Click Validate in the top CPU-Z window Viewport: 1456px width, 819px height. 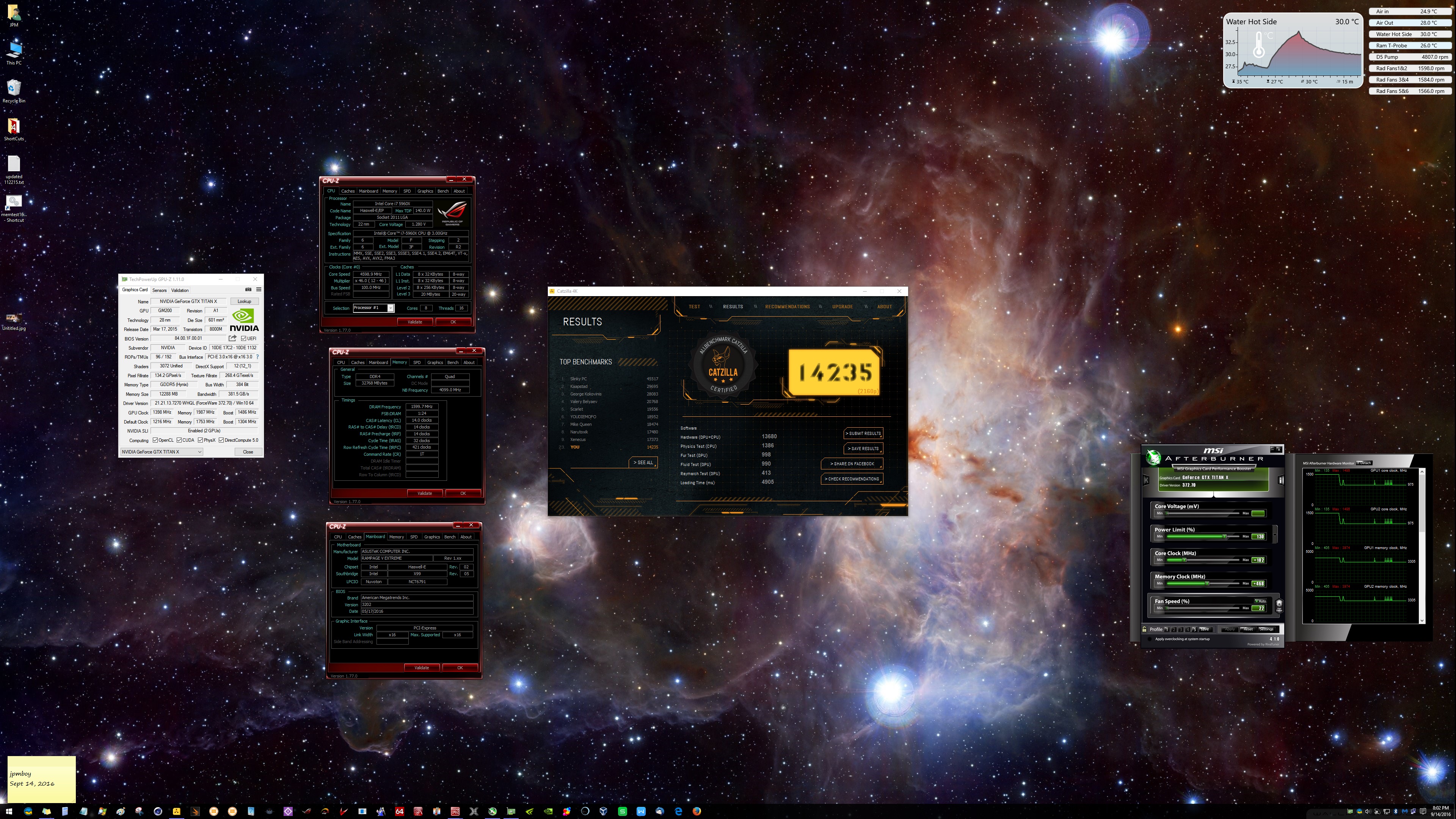[415, 322]
